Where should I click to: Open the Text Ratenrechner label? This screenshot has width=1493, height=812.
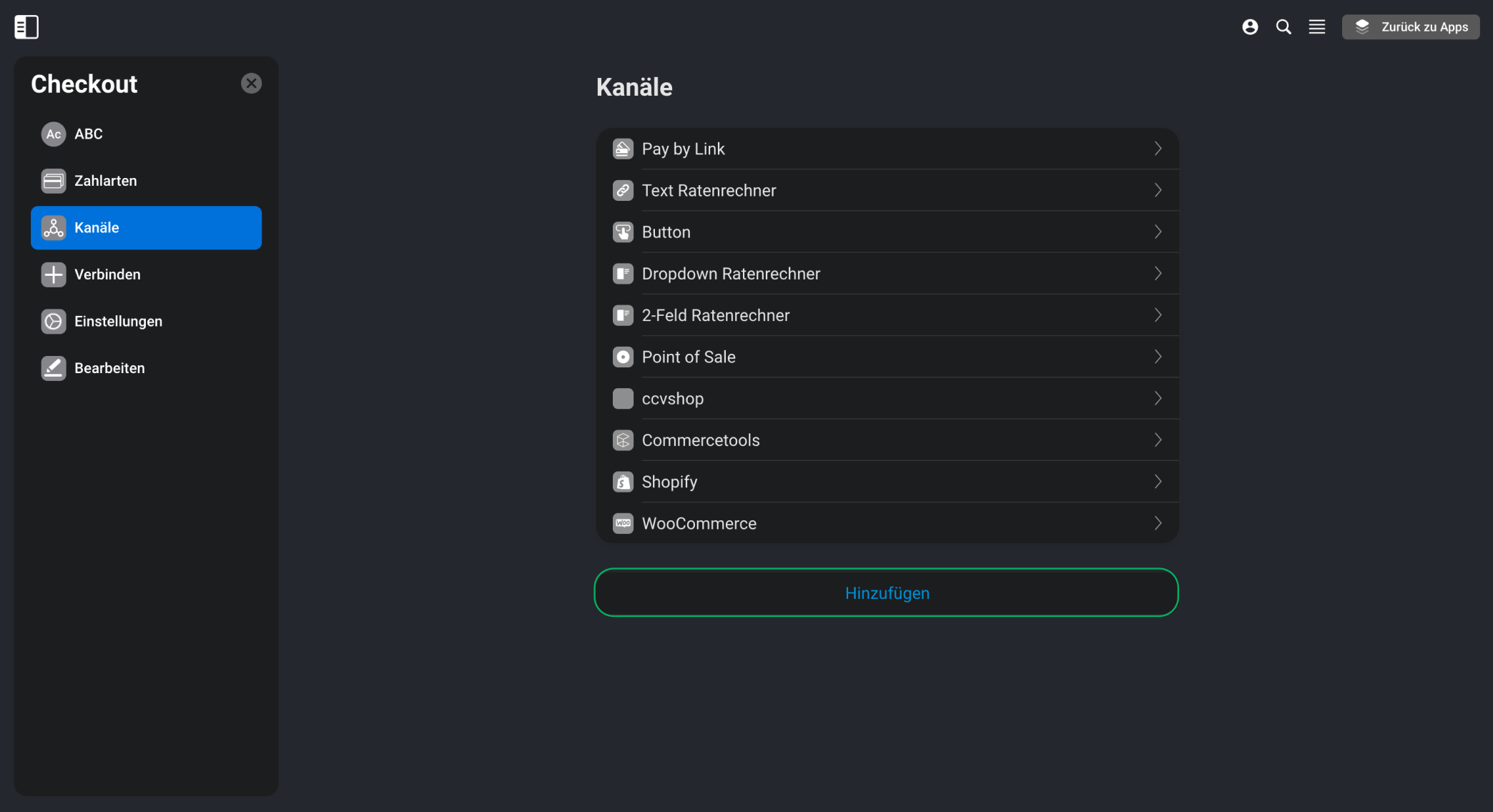(x=709, y=191)
